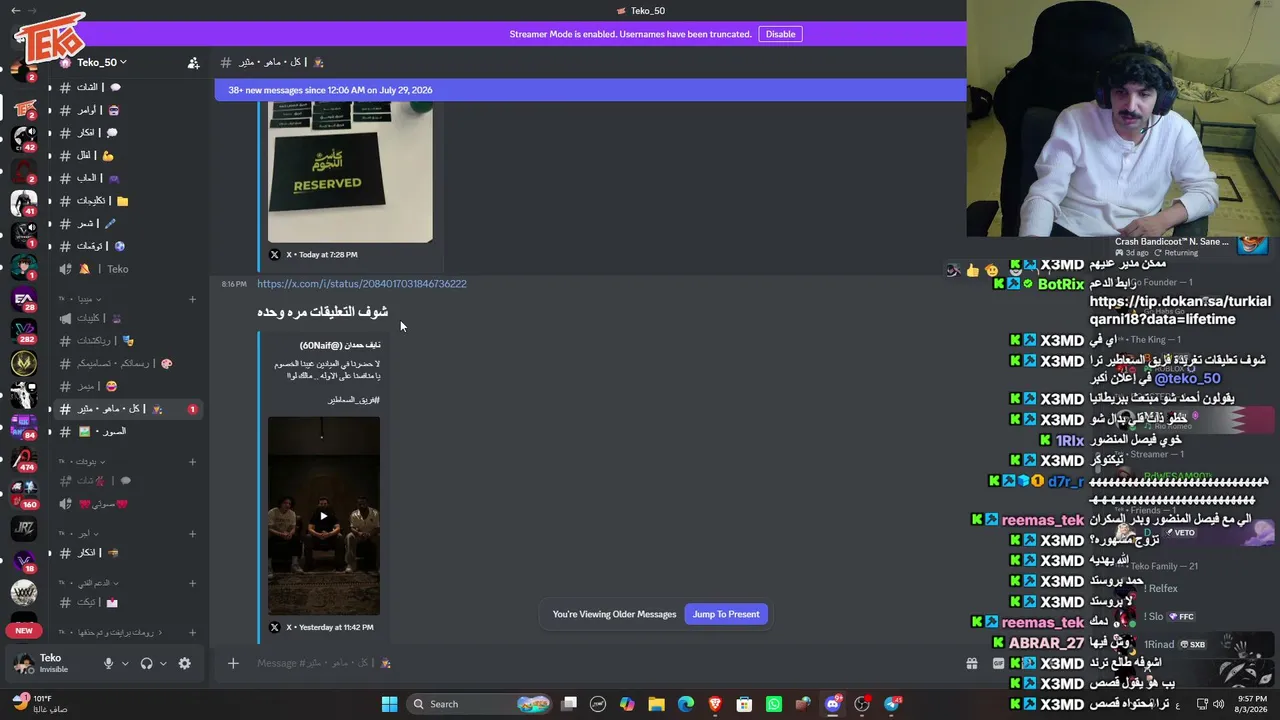Open microphone input options arrow

pyautogui.click(x=125, y=663)
